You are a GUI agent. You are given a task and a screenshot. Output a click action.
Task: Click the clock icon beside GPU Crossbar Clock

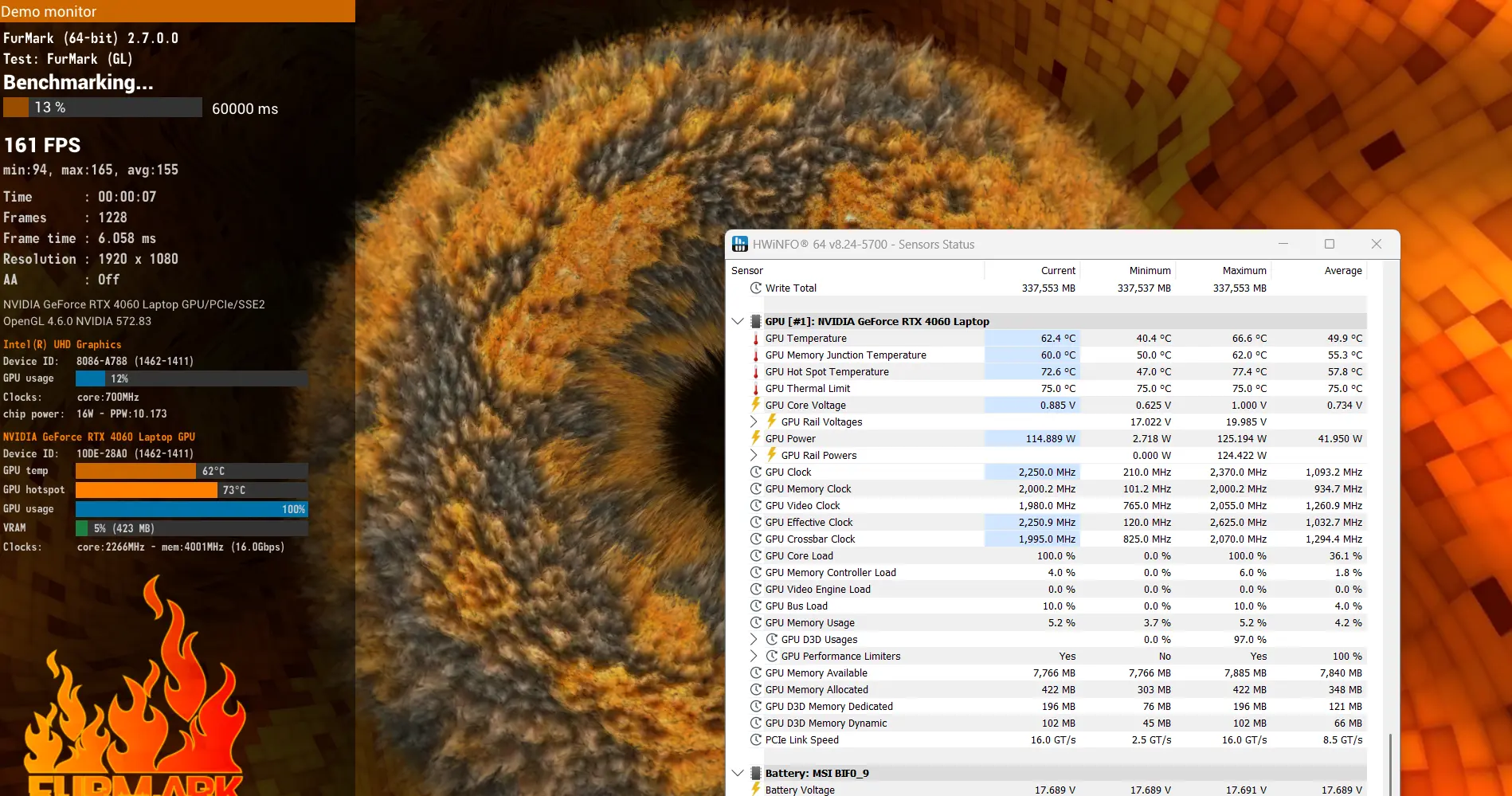[x=756, y=539]
